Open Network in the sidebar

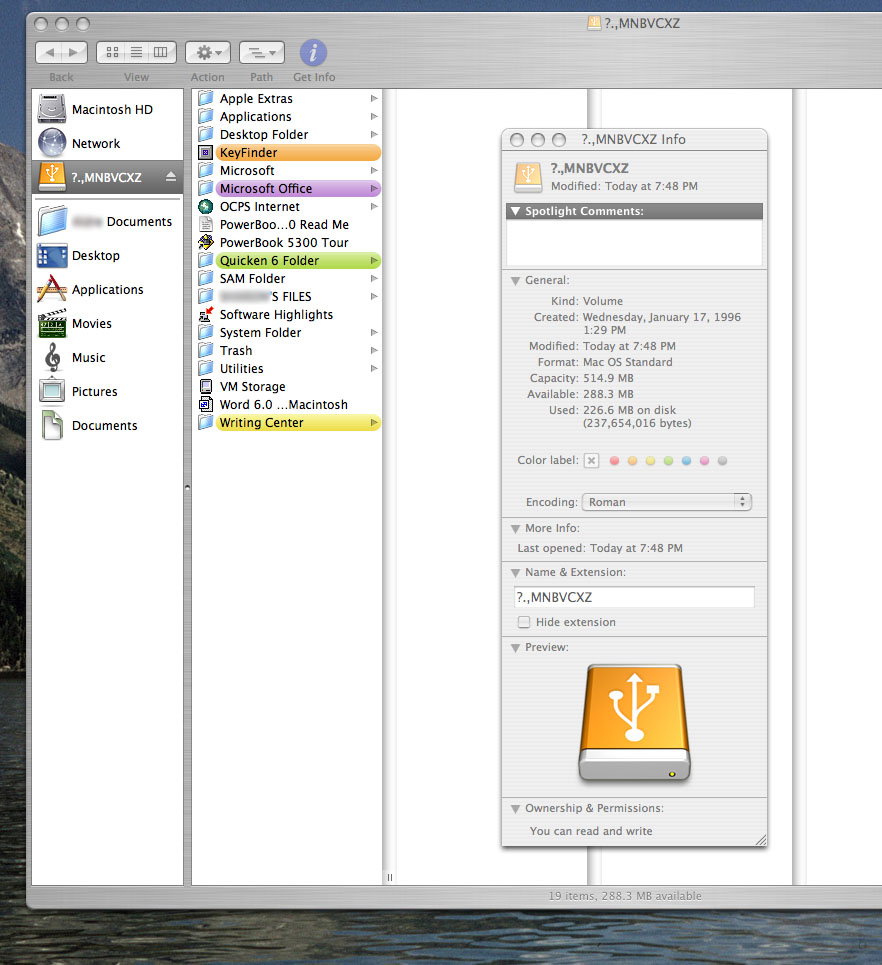coord(108,143)
